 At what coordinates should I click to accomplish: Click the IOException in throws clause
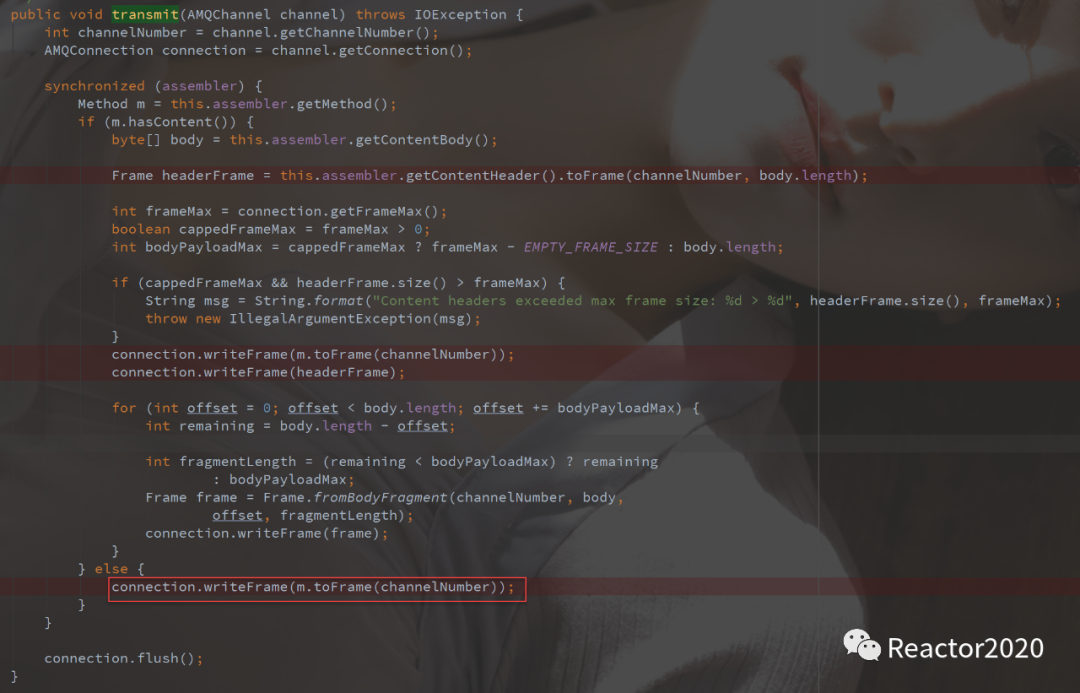point(460,14)
